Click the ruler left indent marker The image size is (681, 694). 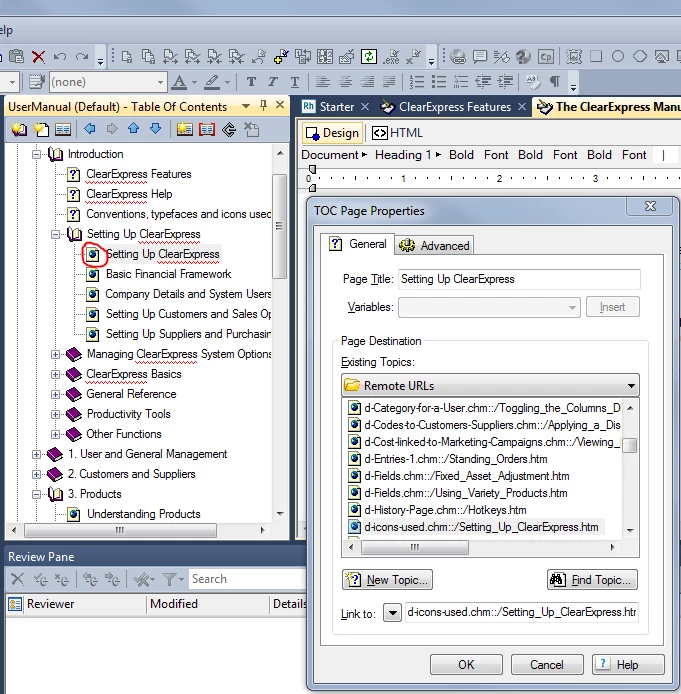pyautogui.click(x=312, y=188)
